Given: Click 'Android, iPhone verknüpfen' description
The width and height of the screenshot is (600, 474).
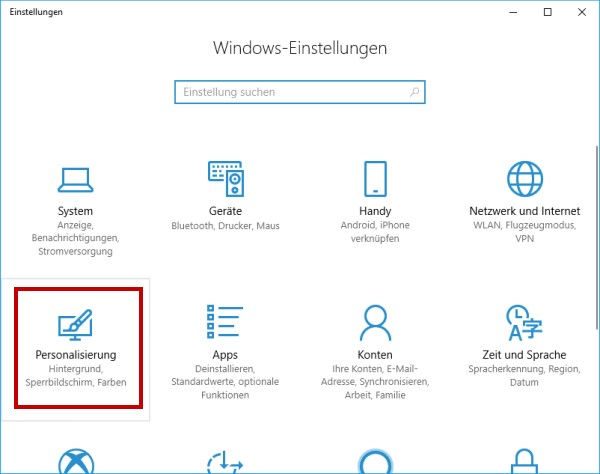Looking at the screenshot, I should point(375,232).
